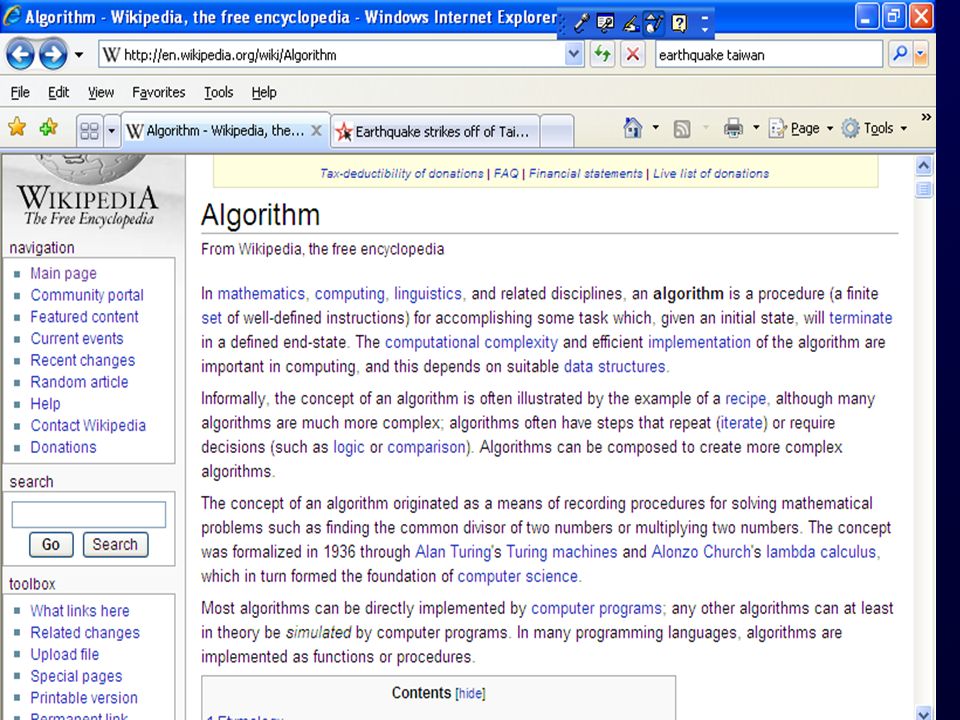
Task: Open the Tools menu in menu bar
Action: point(219,92)
